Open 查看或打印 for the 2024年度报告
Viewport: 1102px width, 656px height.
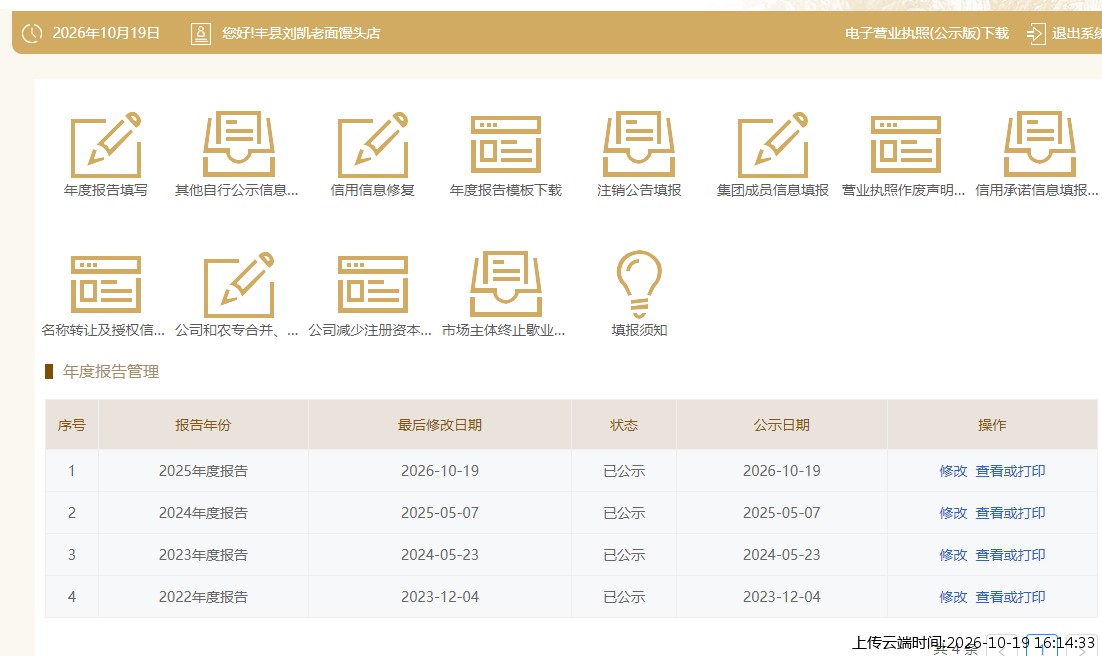tap(1010, 513)
